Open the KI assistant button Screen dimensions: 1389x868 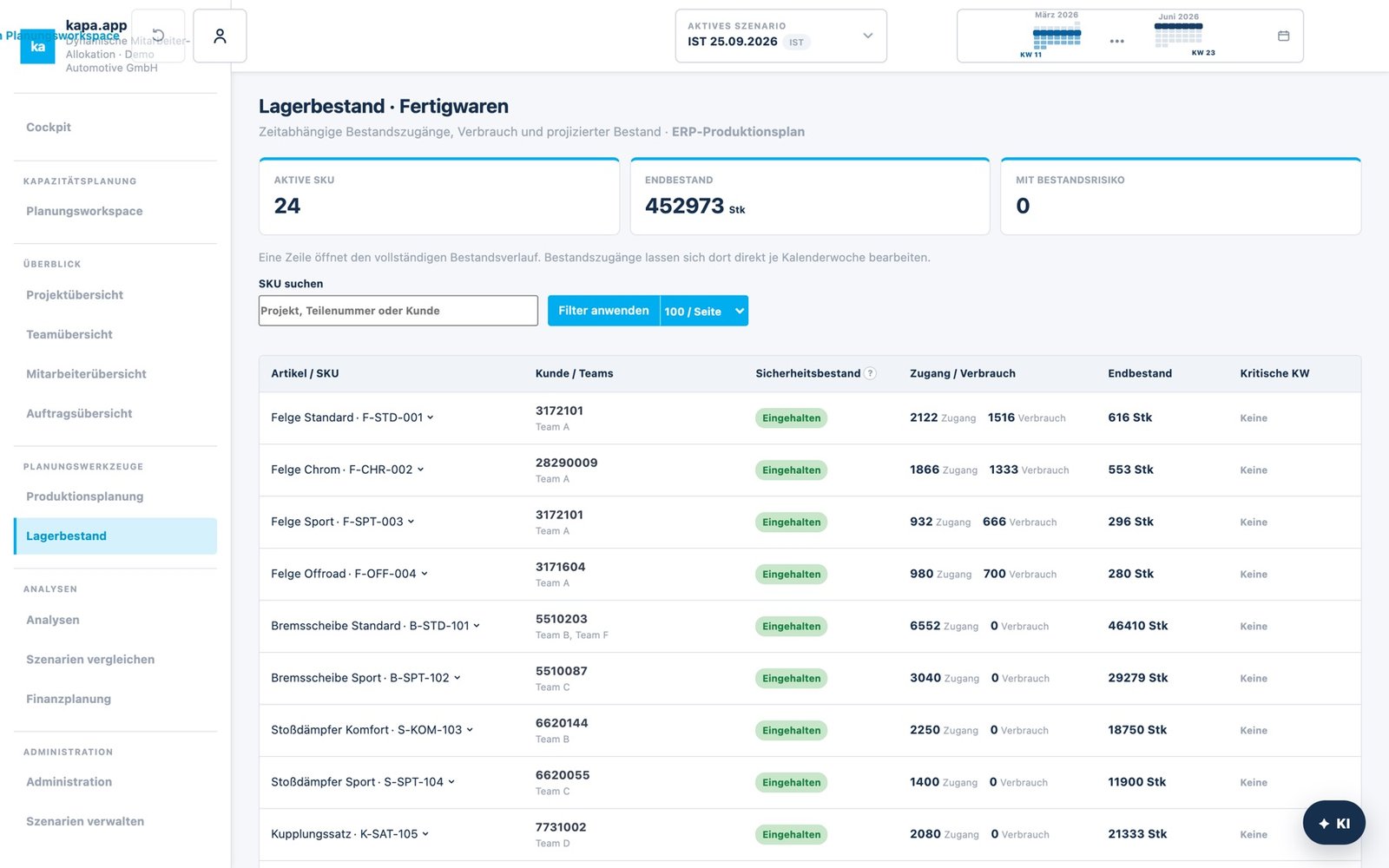tap(1333, 823)
